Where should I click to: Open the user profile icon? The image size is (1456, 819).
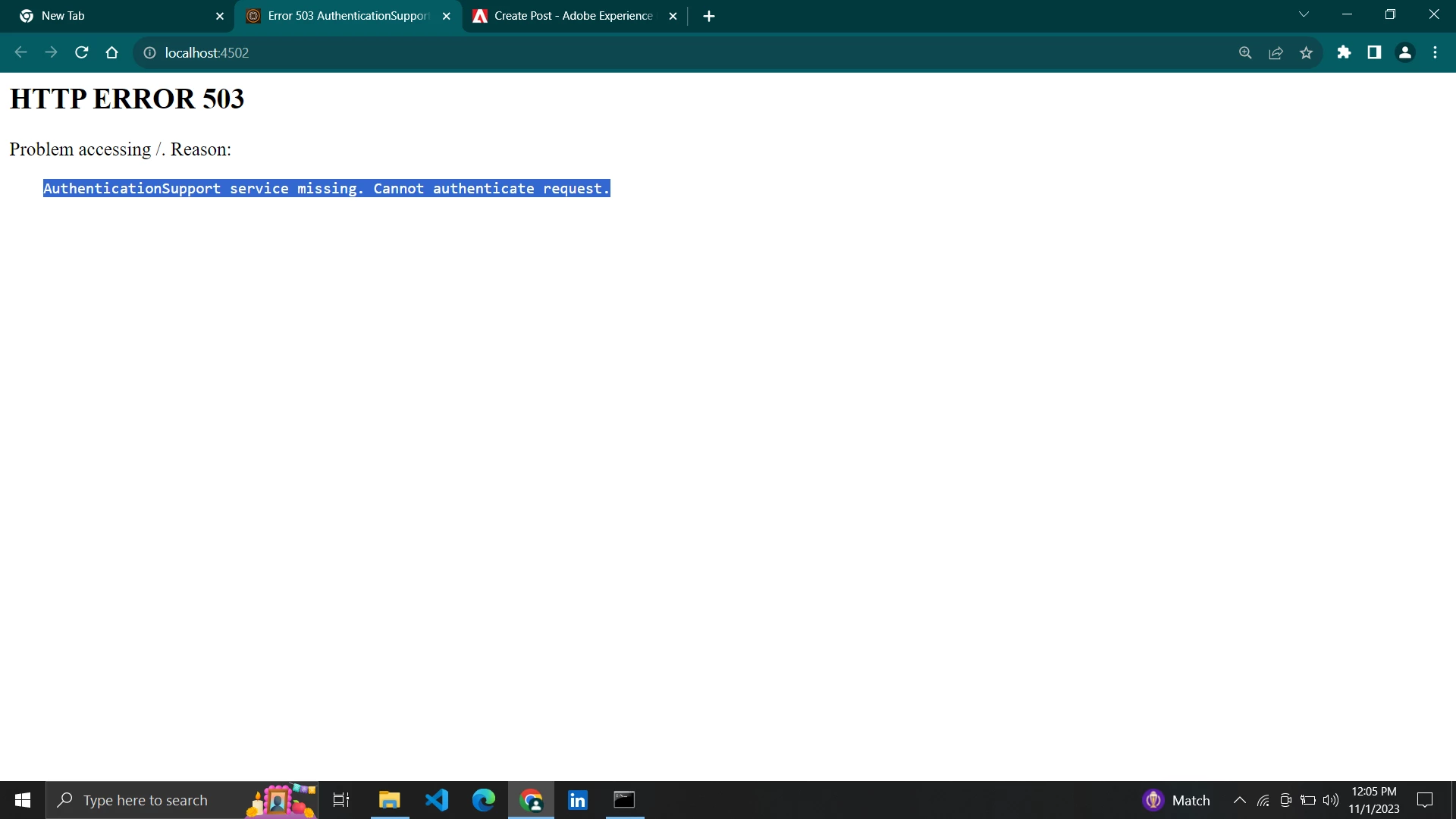[1404, 52]
